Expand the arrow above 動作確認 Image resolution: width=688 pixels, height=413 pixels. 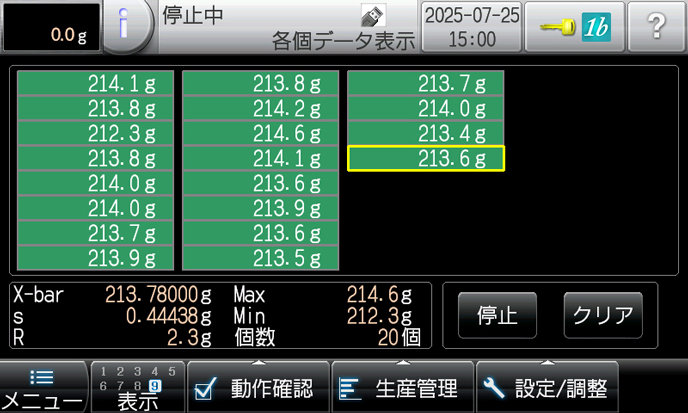259,363
